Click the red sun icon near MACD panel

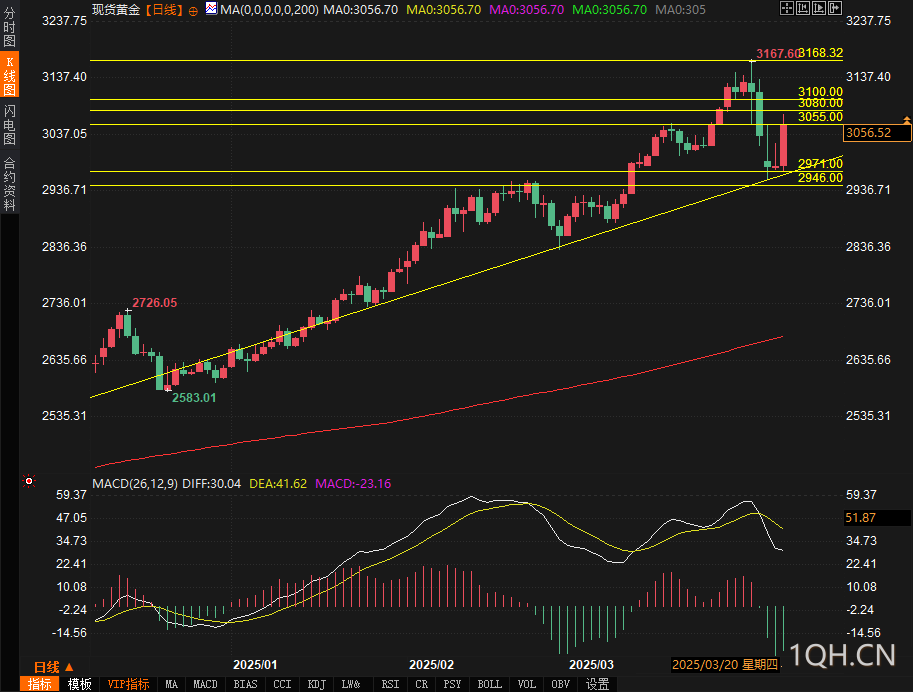(29, 481)
